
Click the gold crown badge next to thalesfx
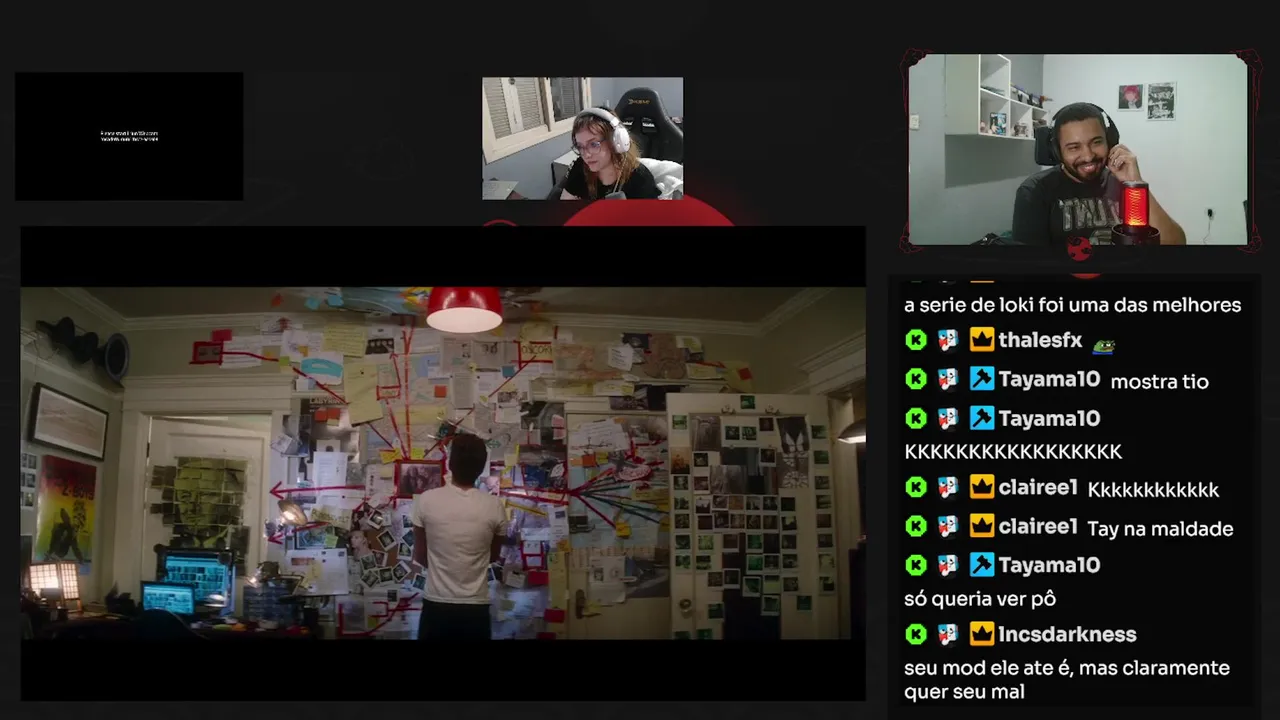981,341
